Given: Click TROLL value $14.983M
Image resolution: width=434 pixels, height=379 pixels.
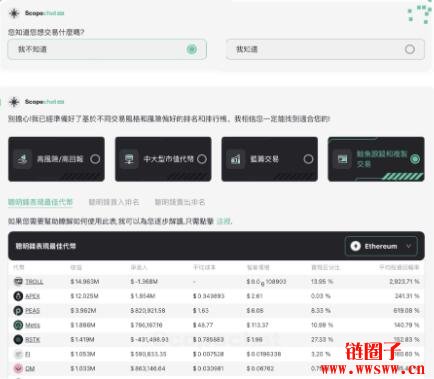Looking at the screenshot, I should [85, 282].
